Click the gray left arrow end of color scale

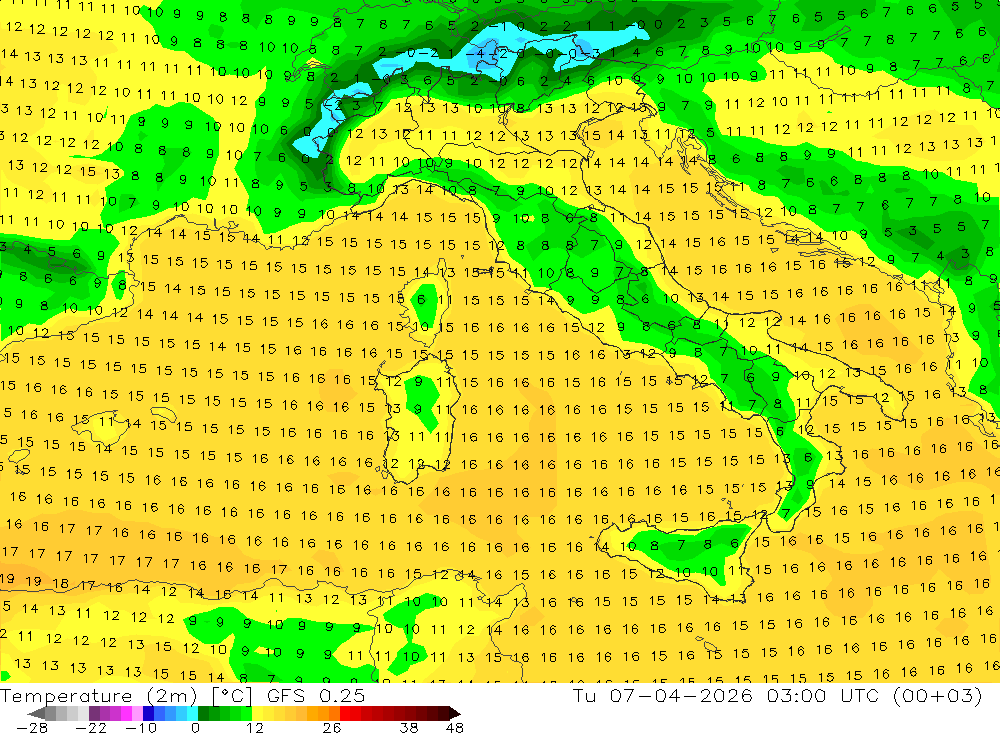point(37,713)
